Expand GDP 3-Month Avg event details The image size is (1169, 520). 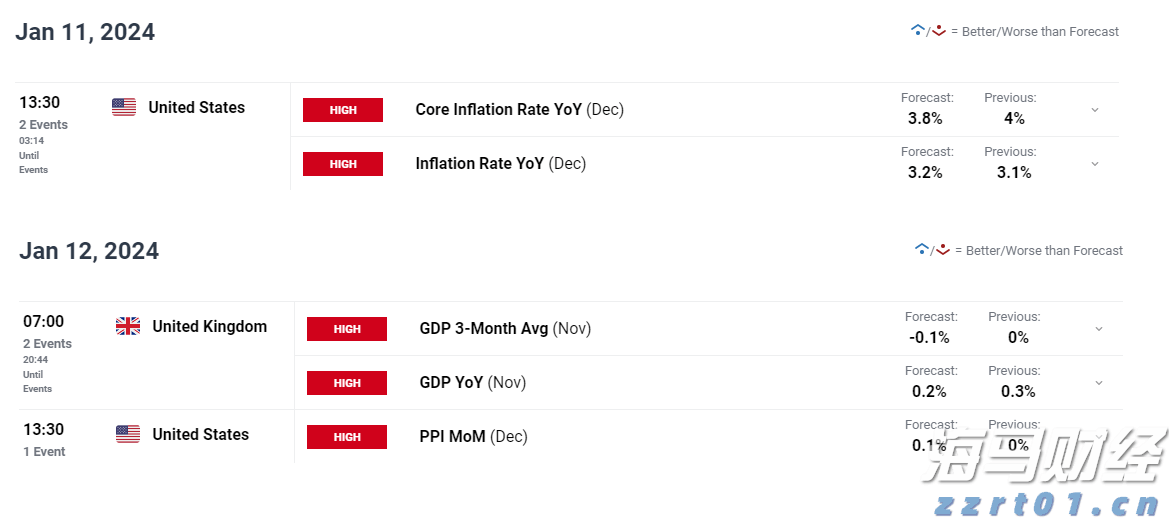point(1099,329)
